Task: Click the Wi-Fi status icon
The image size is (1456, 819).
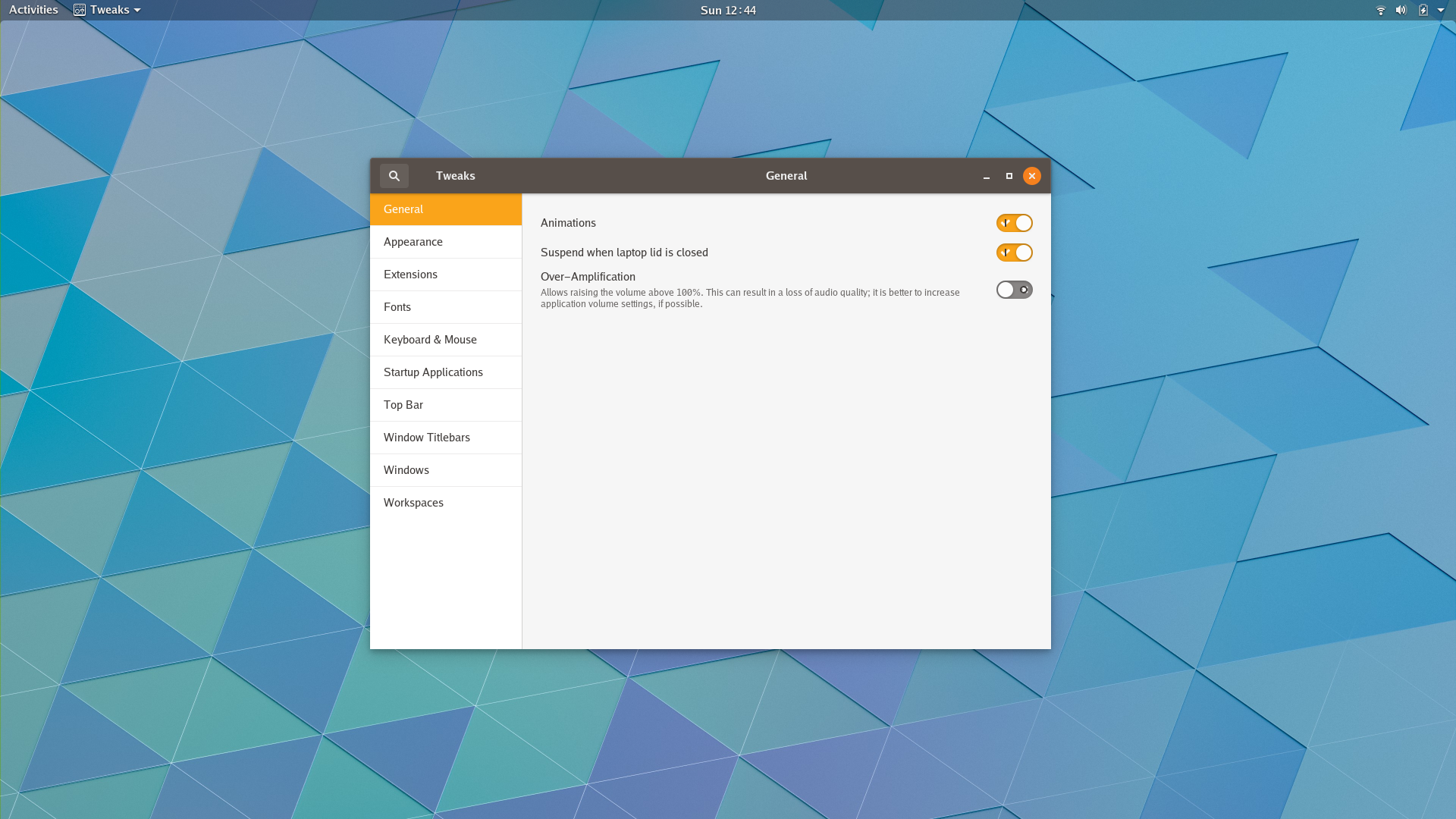Action: pyautogui.click(x=1379, y=10)
